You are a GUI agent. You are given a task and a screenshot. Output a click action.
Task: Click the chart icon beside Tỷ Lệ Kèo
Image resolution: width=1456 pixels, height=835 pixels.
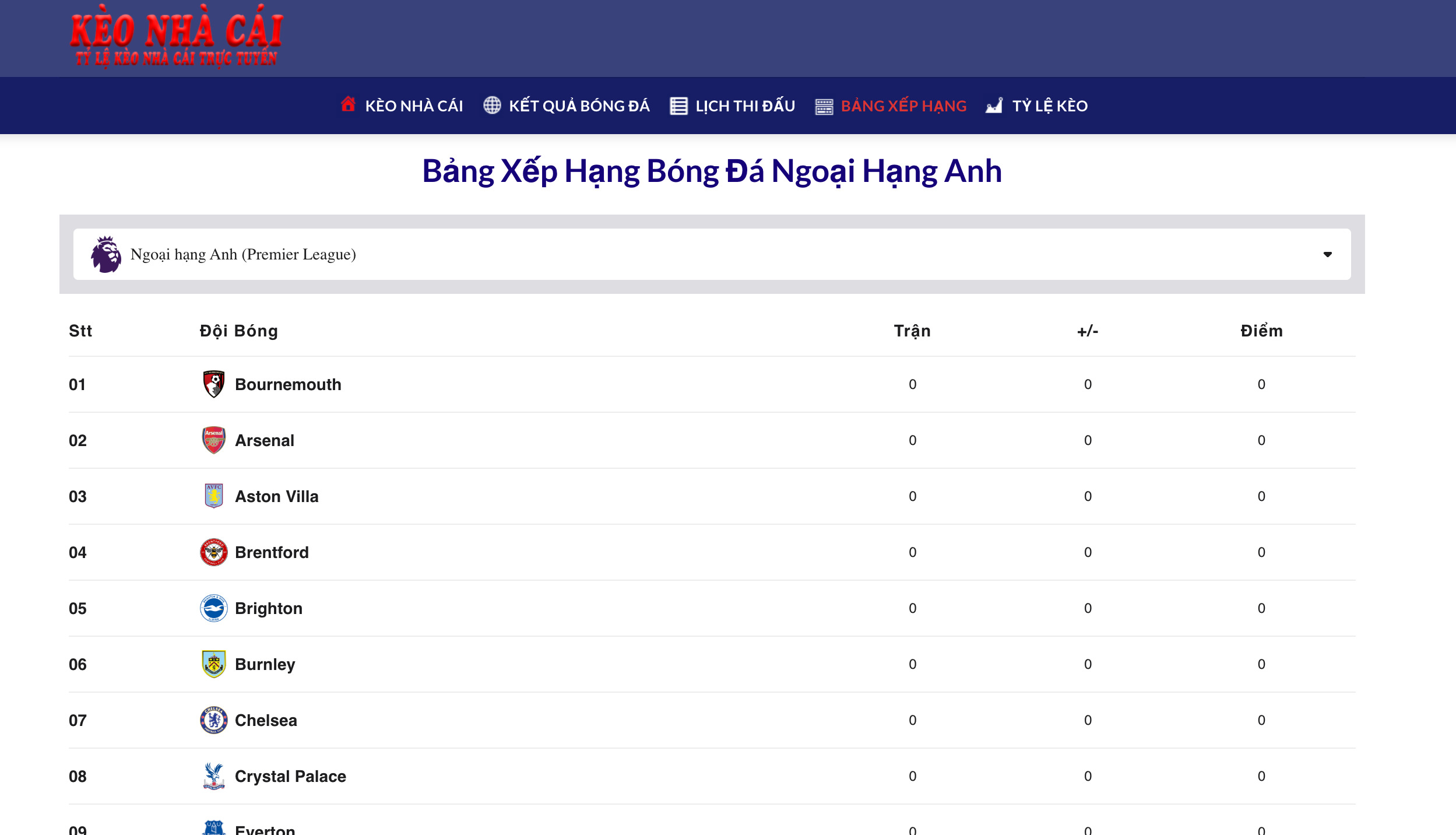pyautogui.click(x=994, y=106)
